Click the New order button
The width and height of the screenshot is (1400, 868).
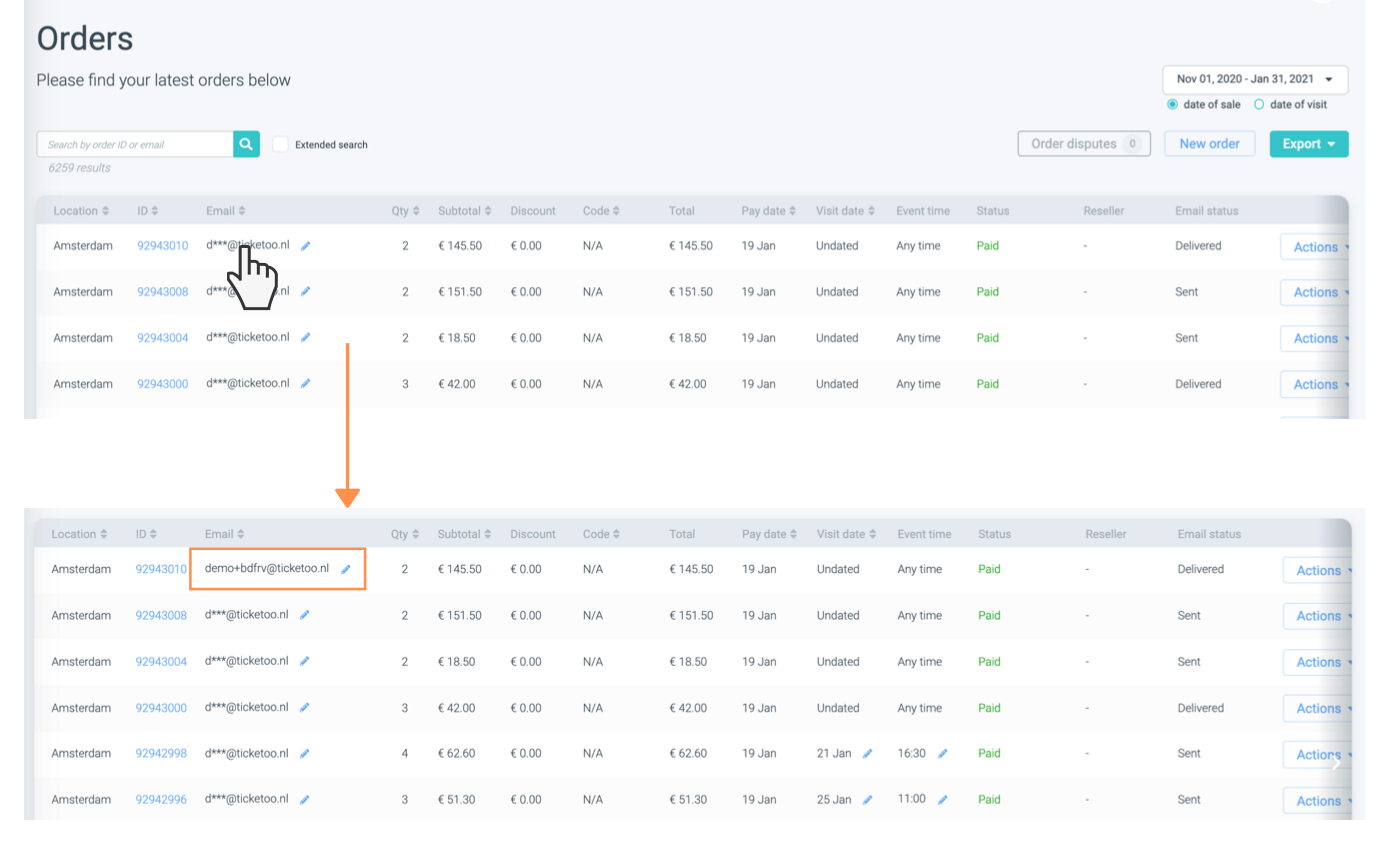[1209, 144]
